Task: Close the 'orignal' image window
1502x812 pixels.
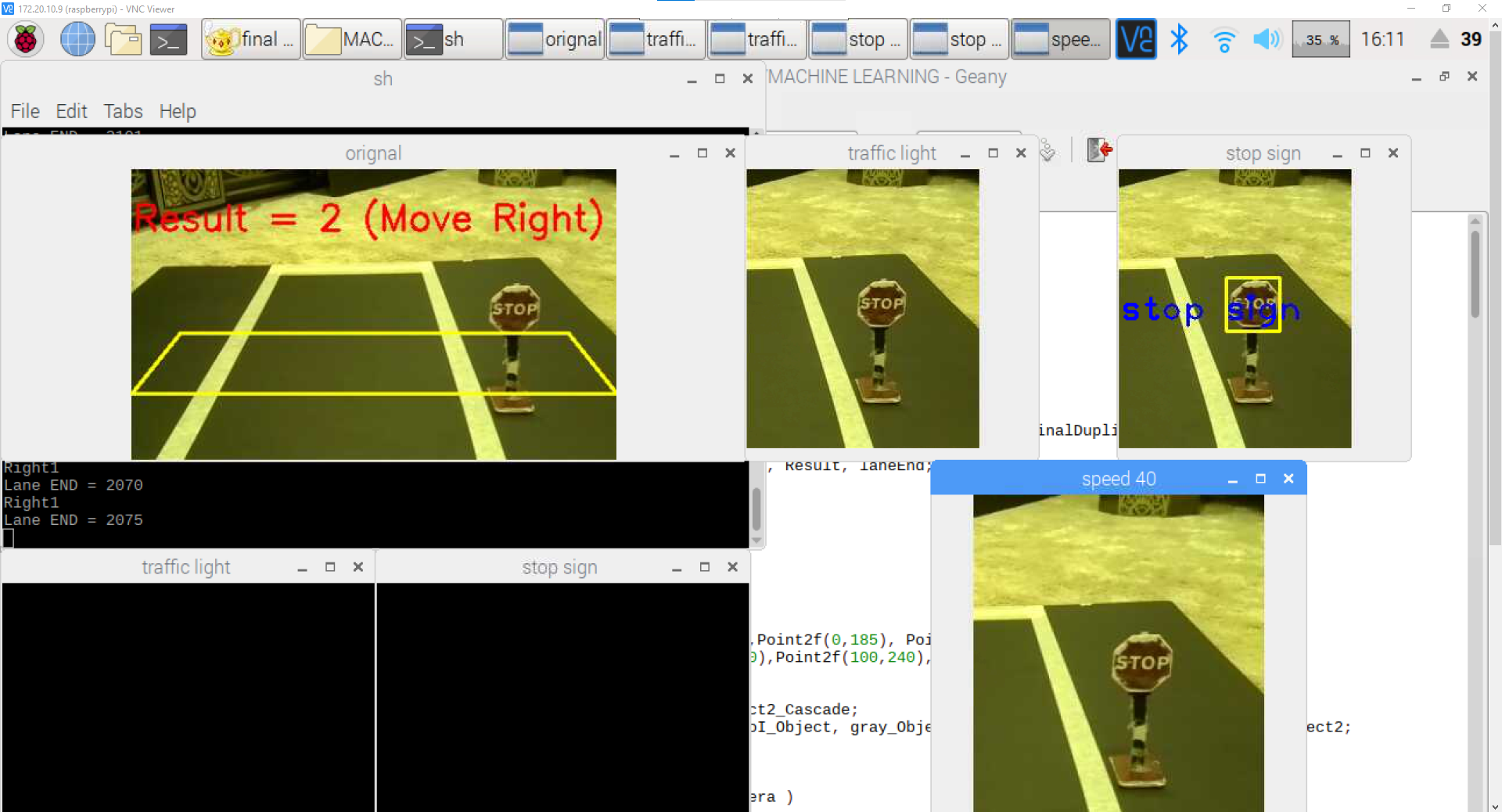Action: (731, 153)
